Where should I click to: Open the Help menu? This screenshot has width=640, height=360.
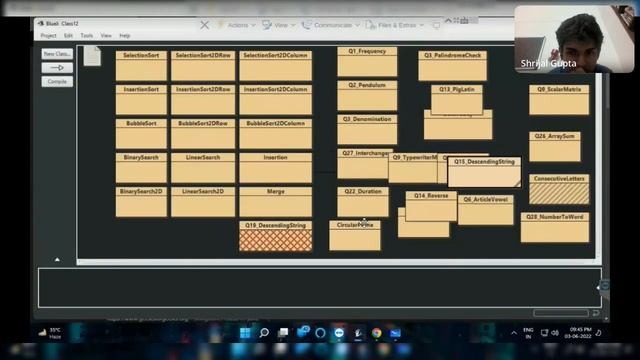[x=124, y=36]
